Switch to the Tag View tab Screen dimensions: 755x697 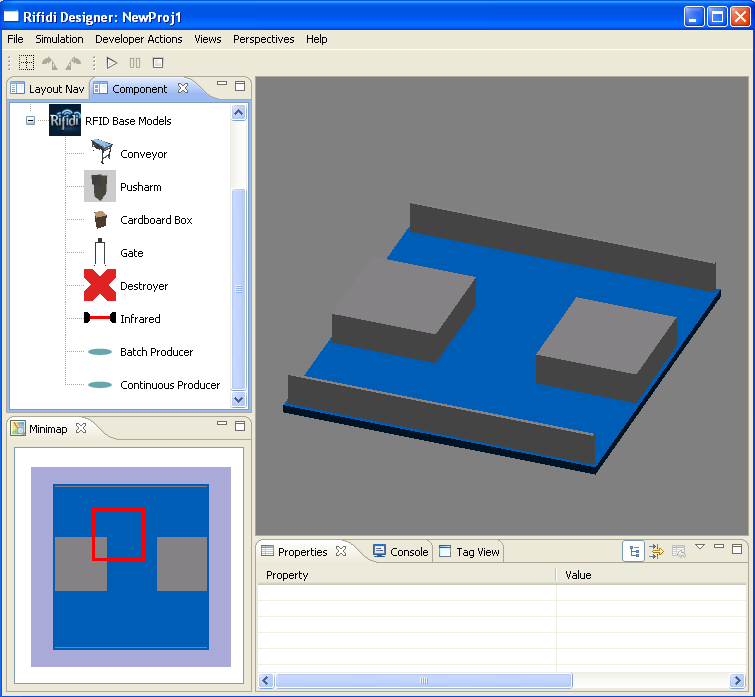click(x=469, y=552)
